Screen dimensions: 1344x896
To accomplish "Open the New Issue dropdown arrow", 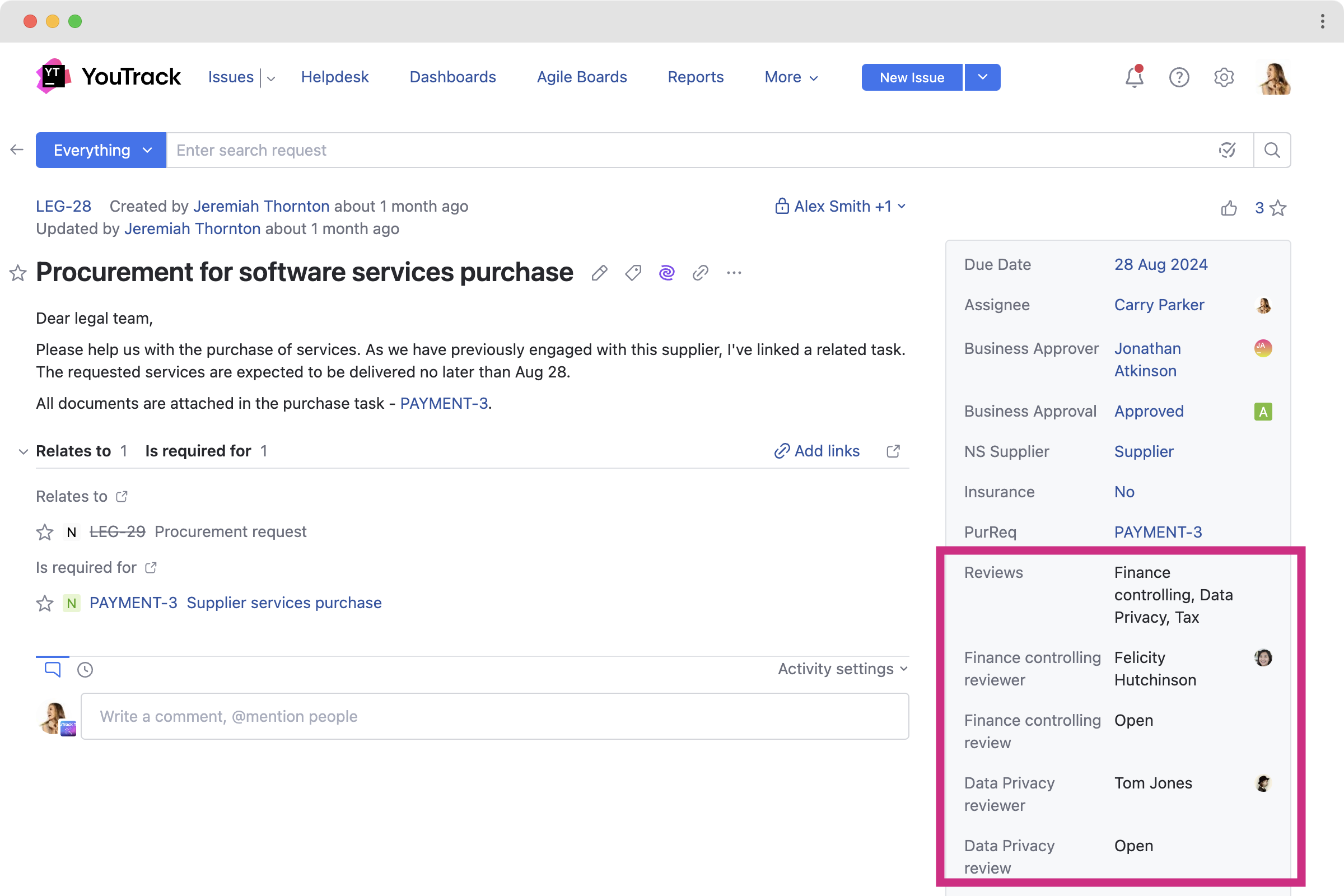I will 982,77.
